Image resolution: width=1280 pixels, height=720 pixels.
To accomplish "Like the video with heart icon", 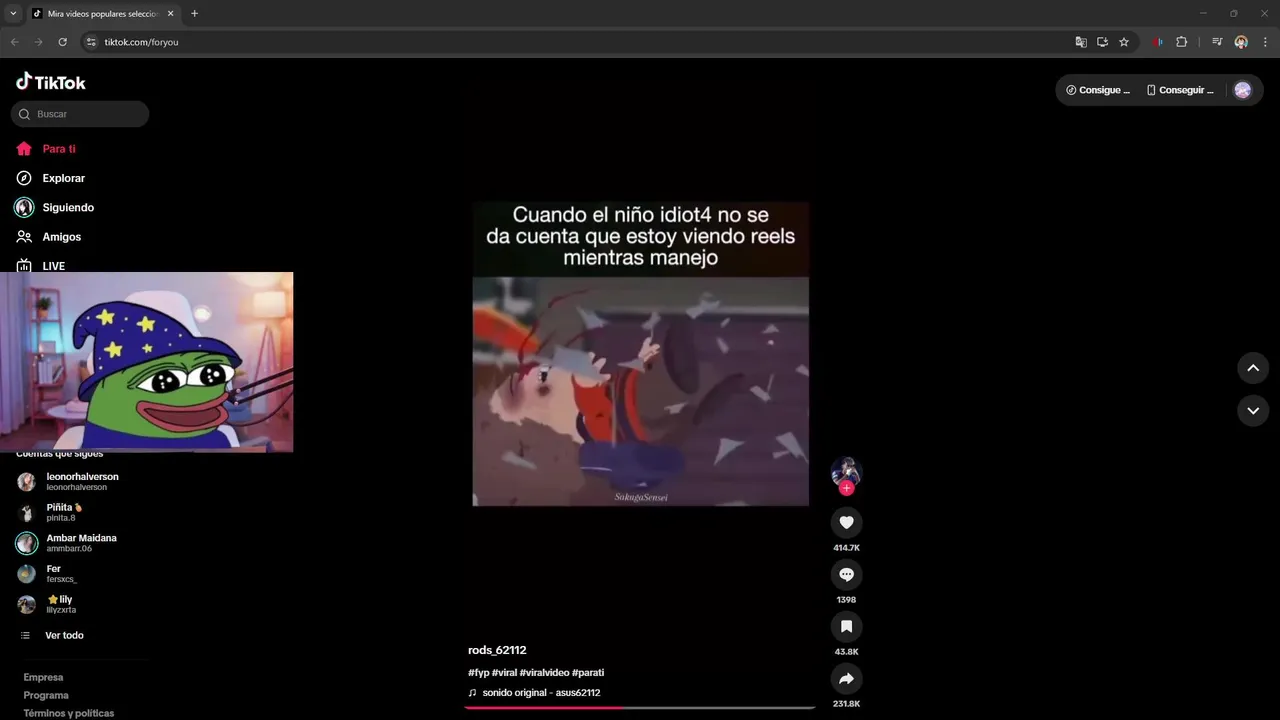I will [x=846, y=522].
